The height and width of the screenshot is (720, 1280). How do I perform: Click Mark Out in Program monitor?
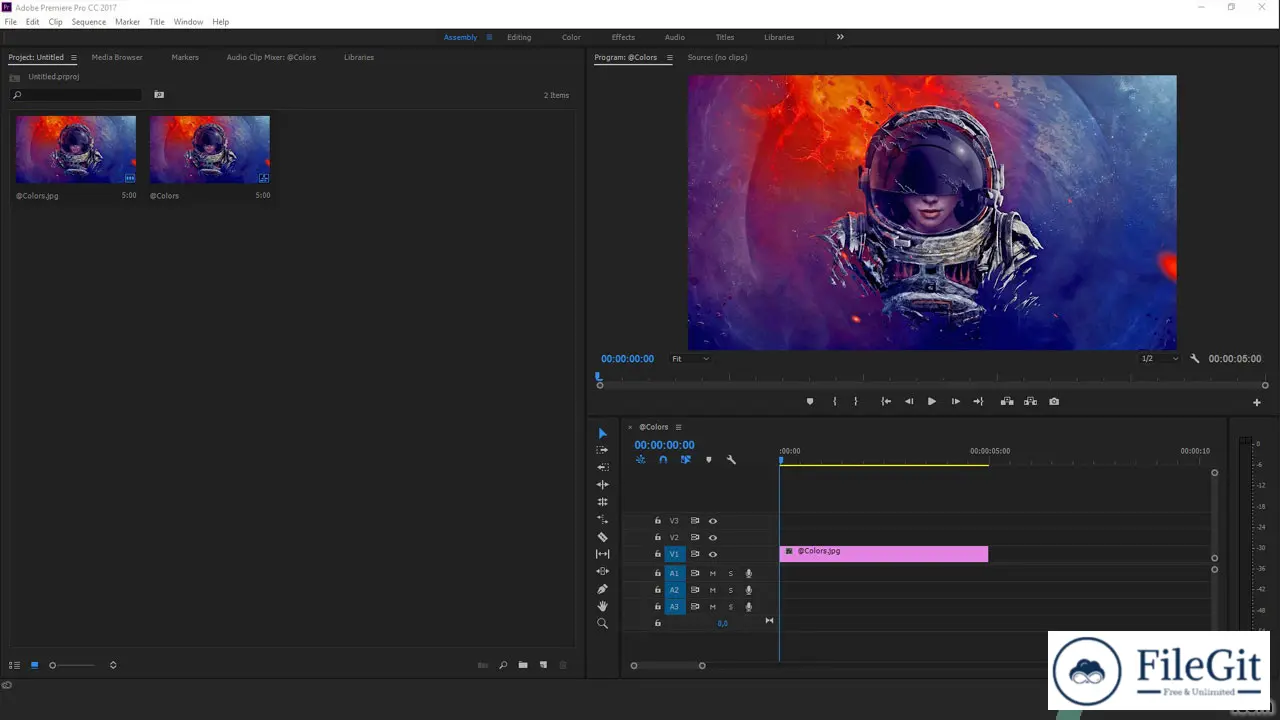point(856,401)
